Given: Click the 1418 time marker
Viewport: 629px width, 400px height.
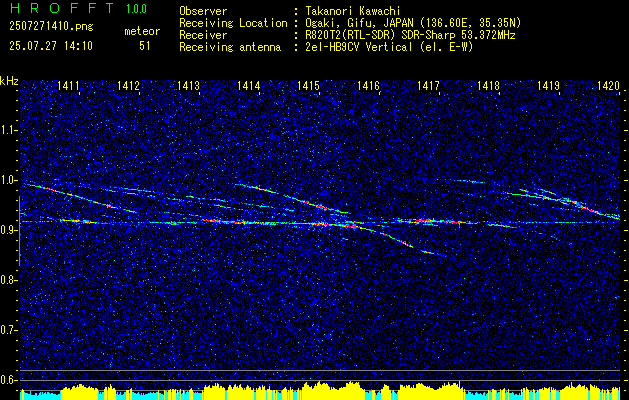Looking at the screenshot, I should (x=489, y=86).
